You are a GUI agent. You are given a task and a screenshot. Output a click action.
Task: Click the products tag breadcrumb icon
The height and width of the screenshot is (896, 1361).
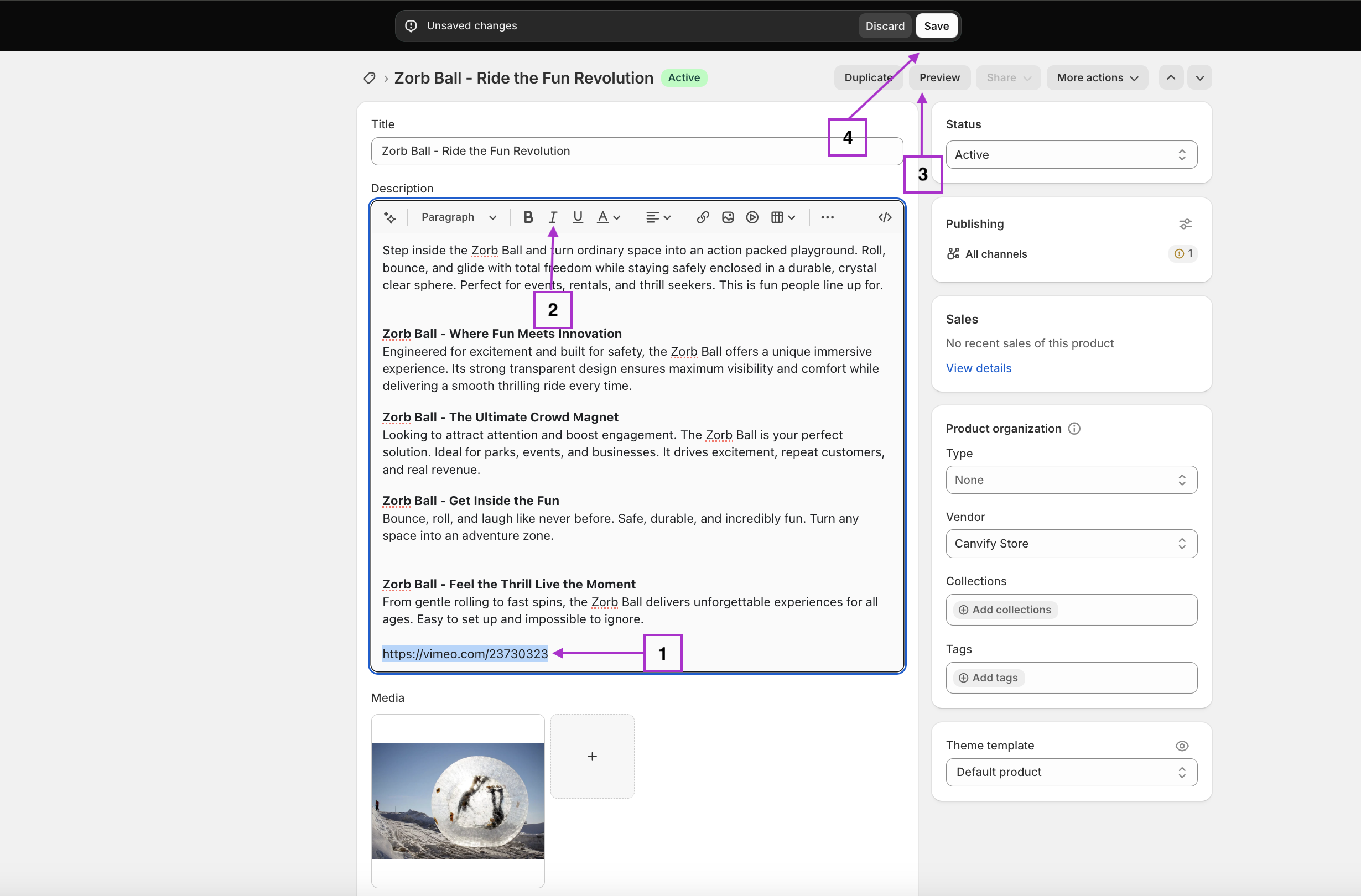pos(370,78)
